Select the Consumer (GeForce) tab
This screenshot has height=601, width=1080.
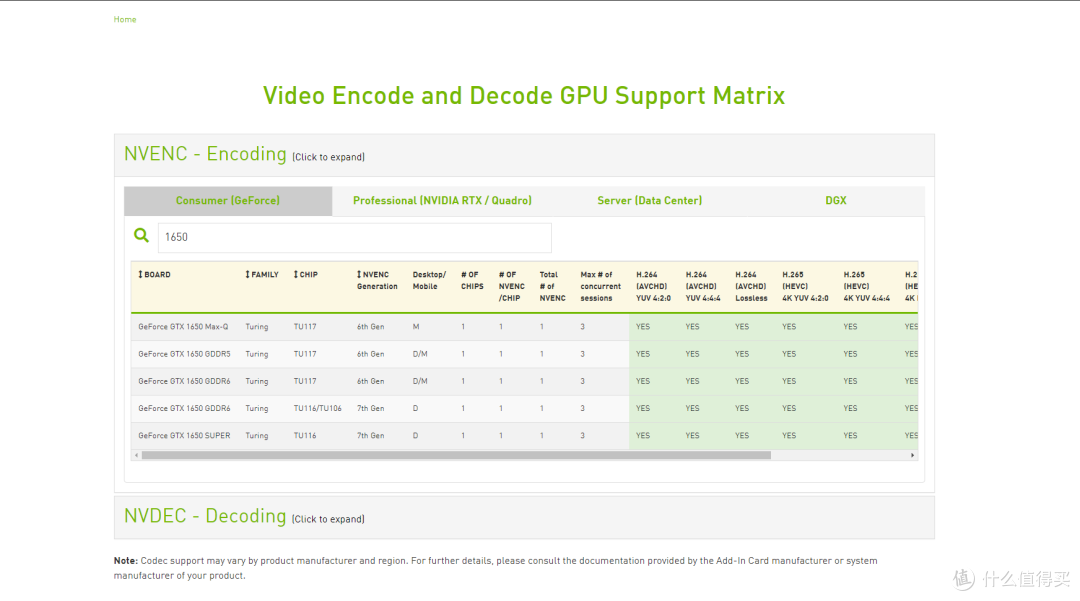(x=228, y=200)
